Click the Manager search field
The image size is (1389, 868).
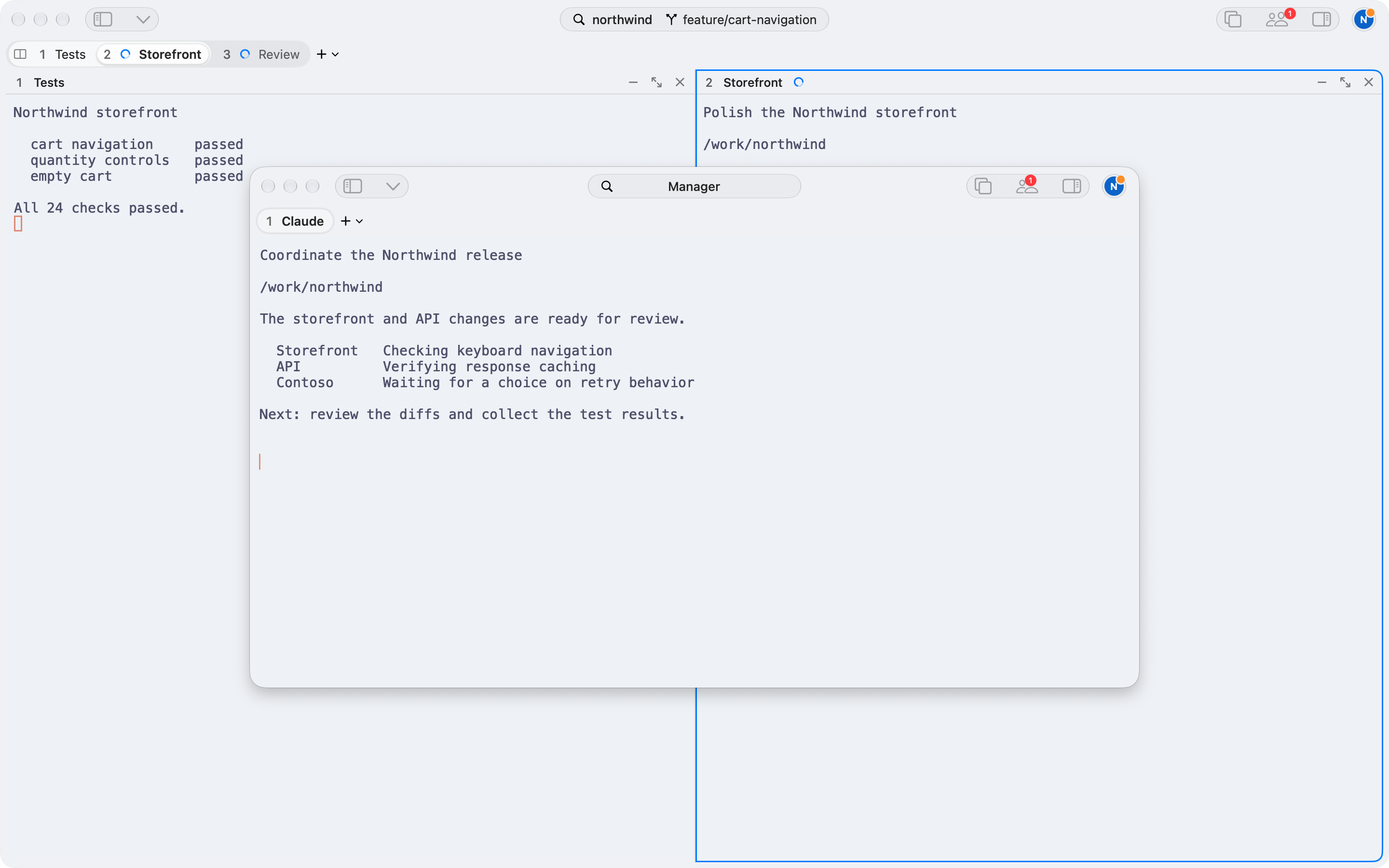694,186
